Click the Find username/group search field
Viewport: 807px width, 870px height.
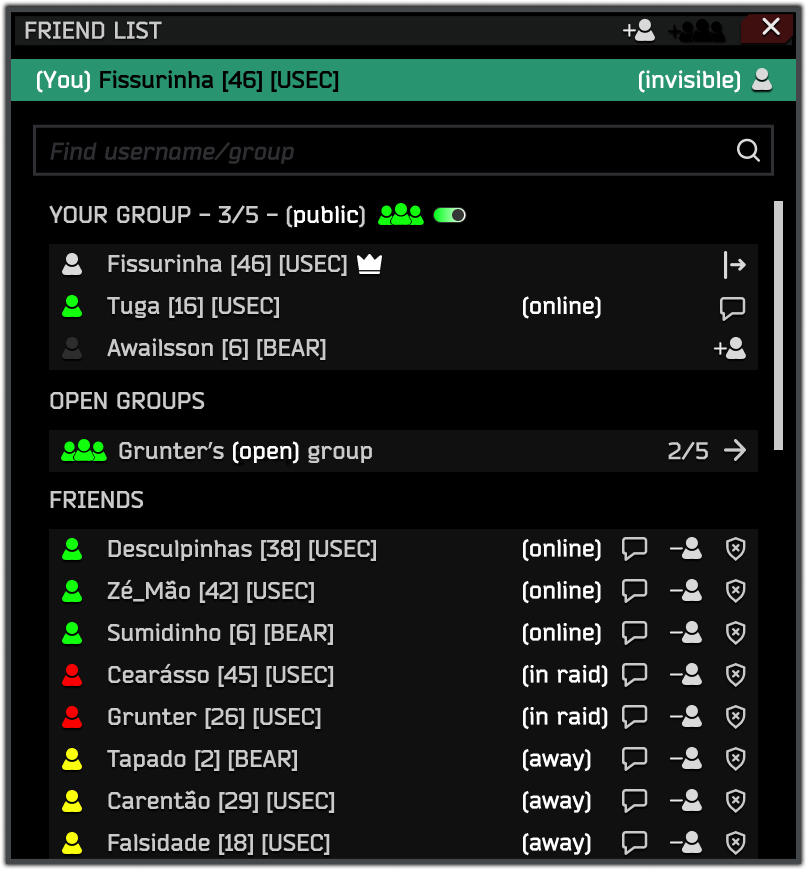pos(385,151)
